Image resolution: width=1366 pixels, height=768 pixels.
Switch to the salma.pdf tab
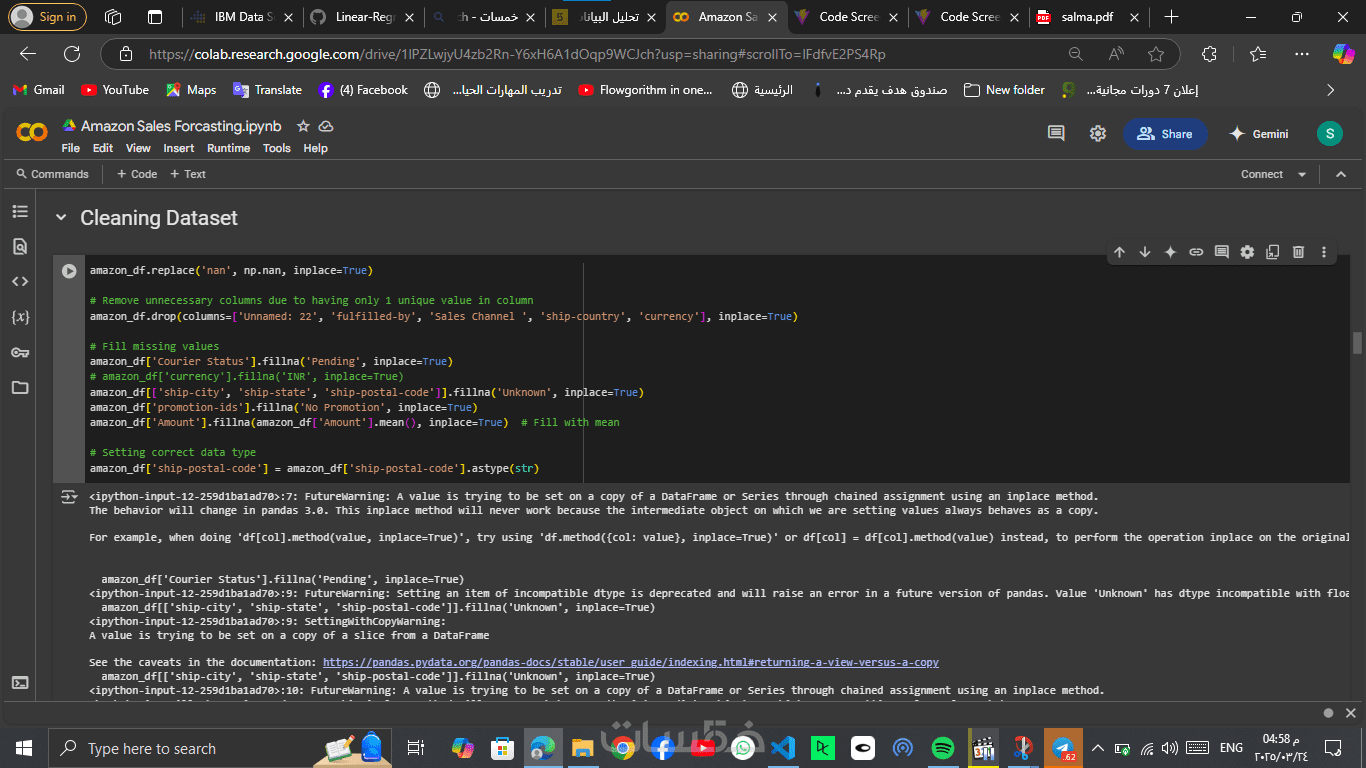click(x=1088, y=17)
